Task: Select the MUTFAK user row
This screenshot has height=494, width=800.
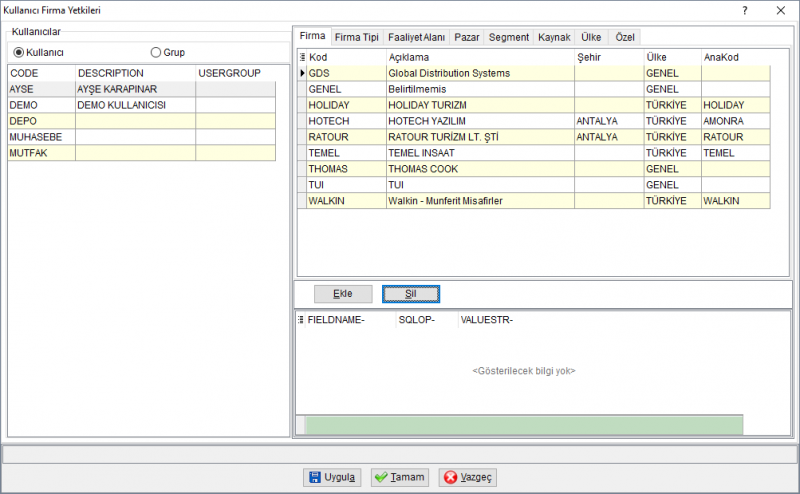Action: [x=141, y=153]
